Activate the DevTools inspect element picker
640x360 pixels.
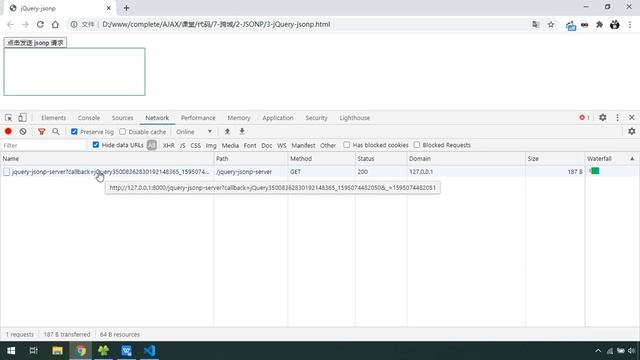(x=9, y=118)
